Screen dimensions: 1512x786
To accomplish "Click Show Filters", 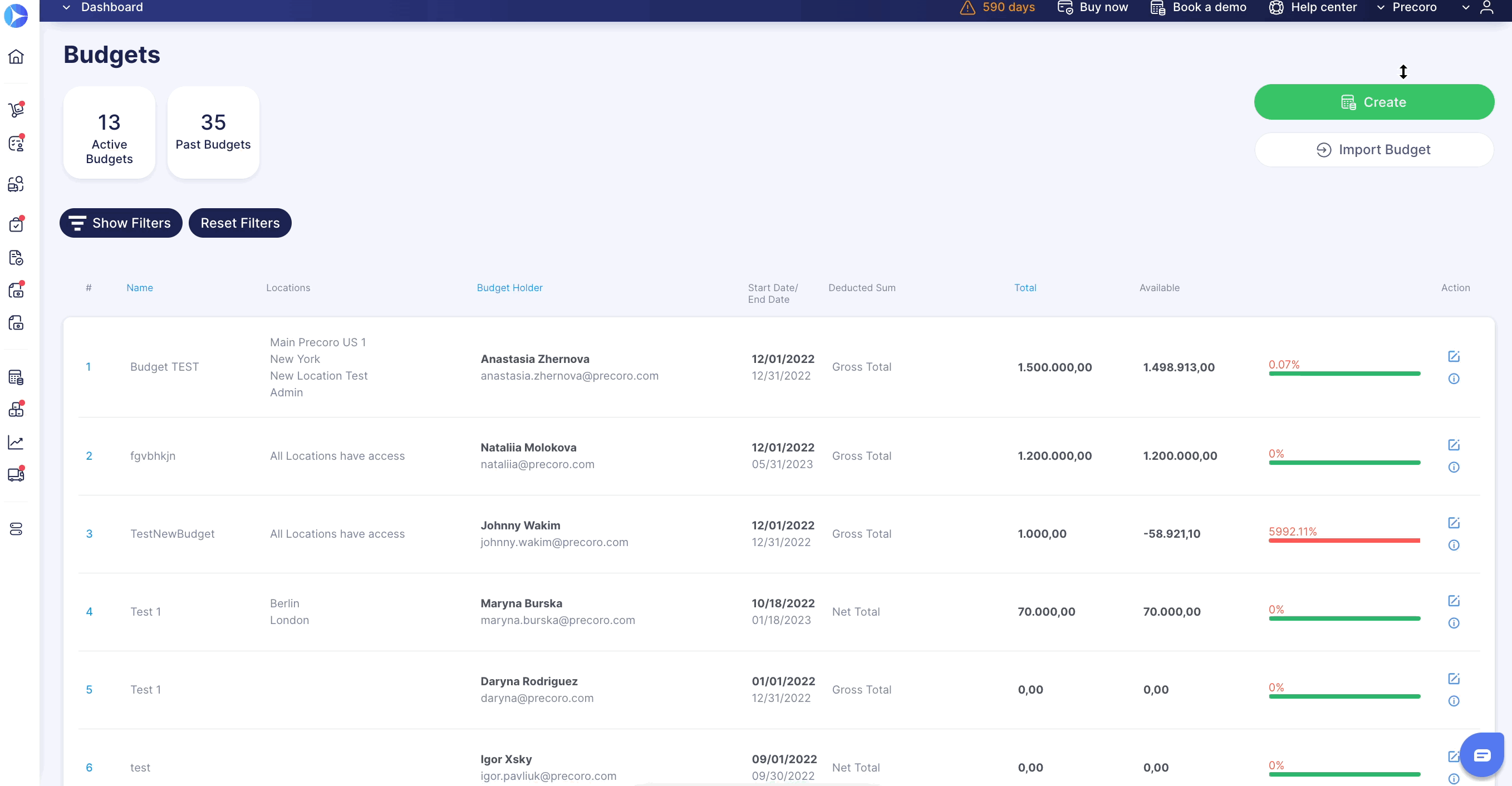I will 121,223.
